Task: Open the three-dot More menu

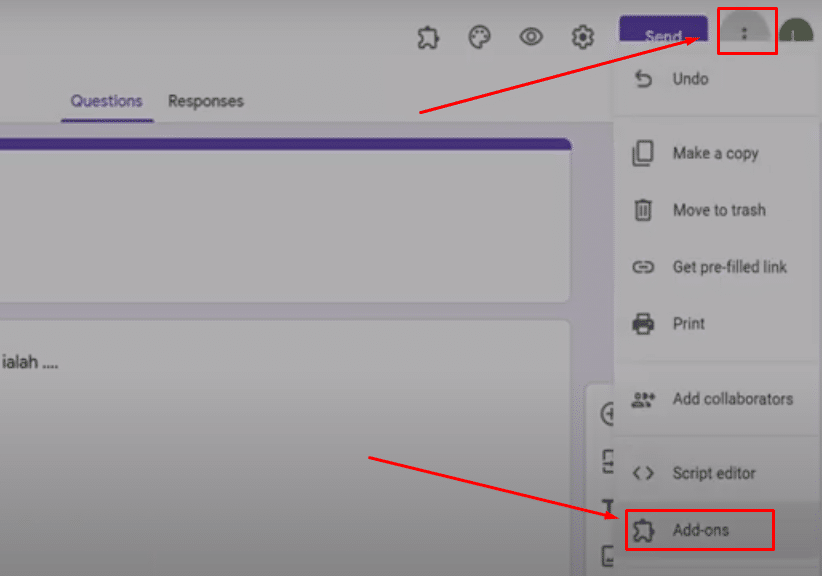Action: (x=744, y=34)
